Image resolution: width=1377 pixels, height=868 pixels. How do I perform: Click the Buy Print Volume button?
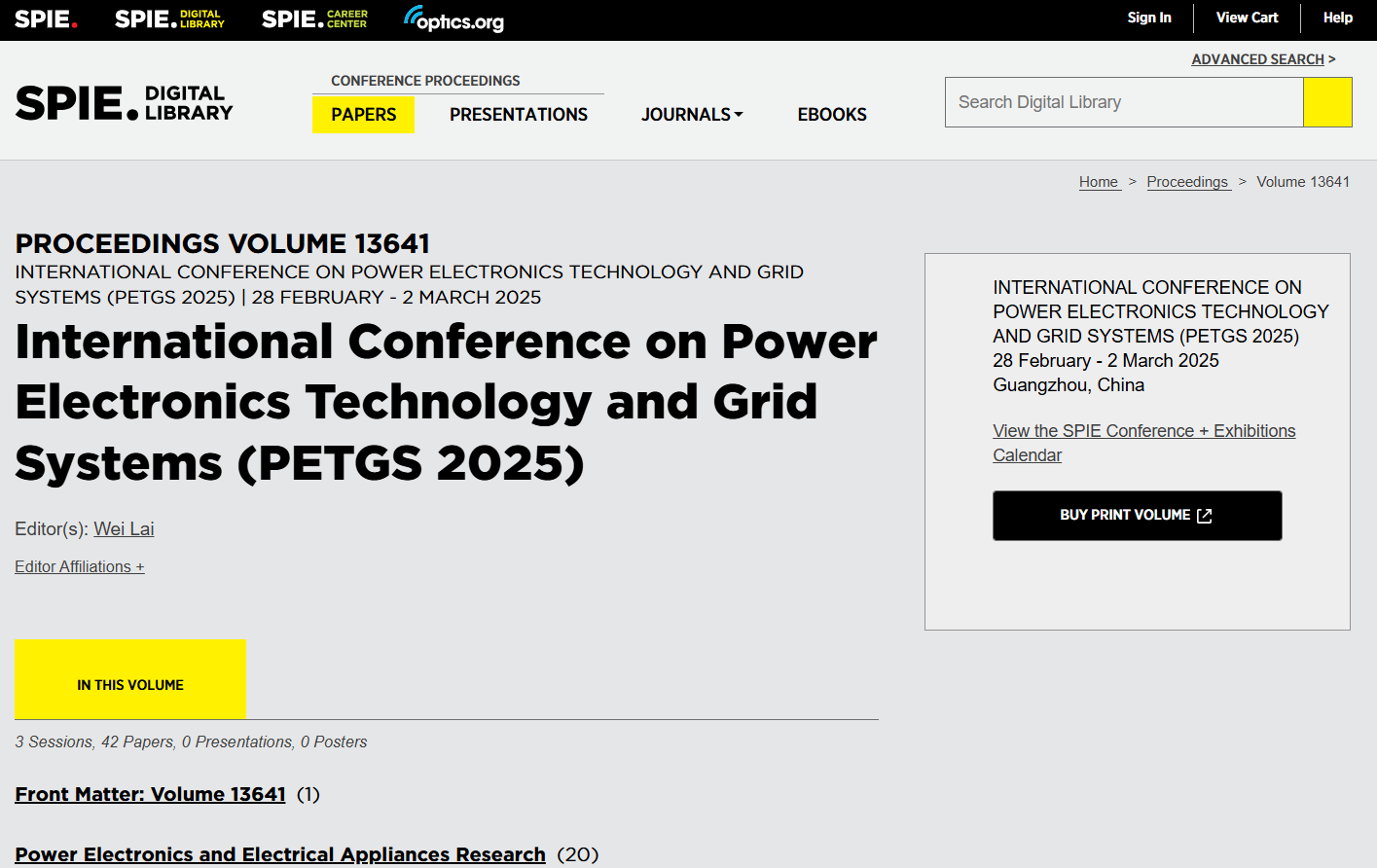click(1137, 515)
